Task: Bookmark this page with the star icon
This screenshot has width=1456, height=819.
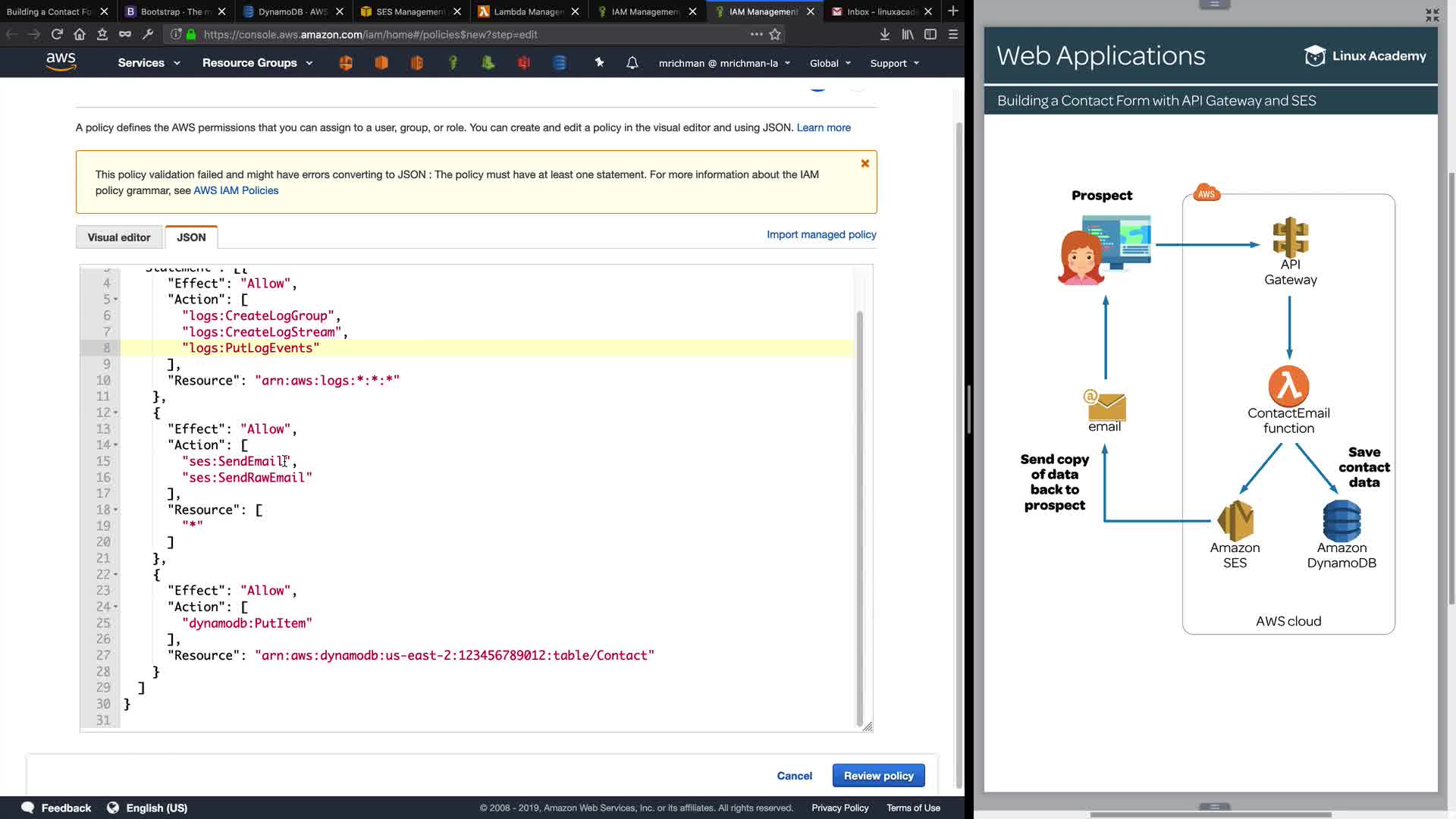Action: point(775,34)
